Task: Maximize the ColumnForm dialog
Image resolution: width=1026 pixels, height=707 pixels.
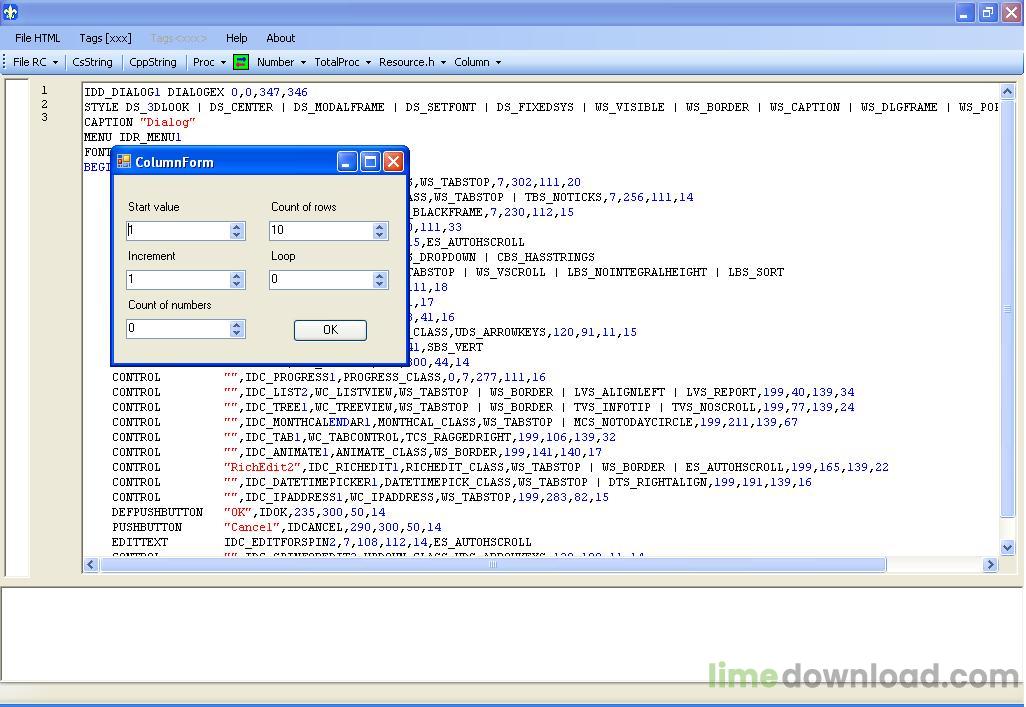Action: [370, 161]
